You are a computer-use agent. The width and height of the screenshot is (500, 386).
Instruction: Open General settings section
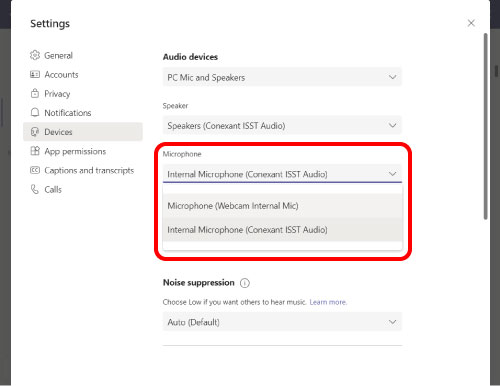83,55
